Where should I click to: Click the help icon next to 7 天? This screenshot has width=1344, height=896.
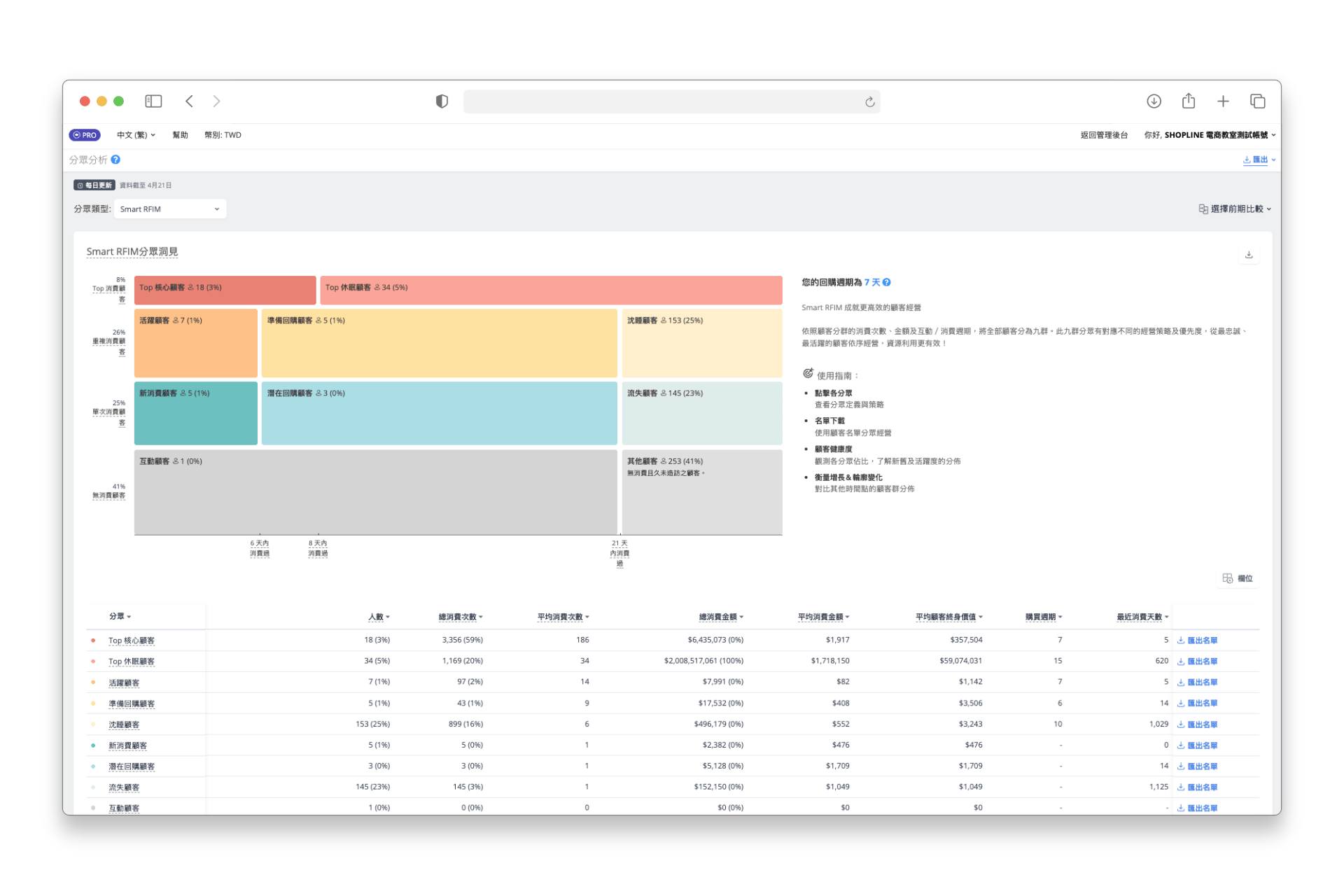tap(887, 282)
